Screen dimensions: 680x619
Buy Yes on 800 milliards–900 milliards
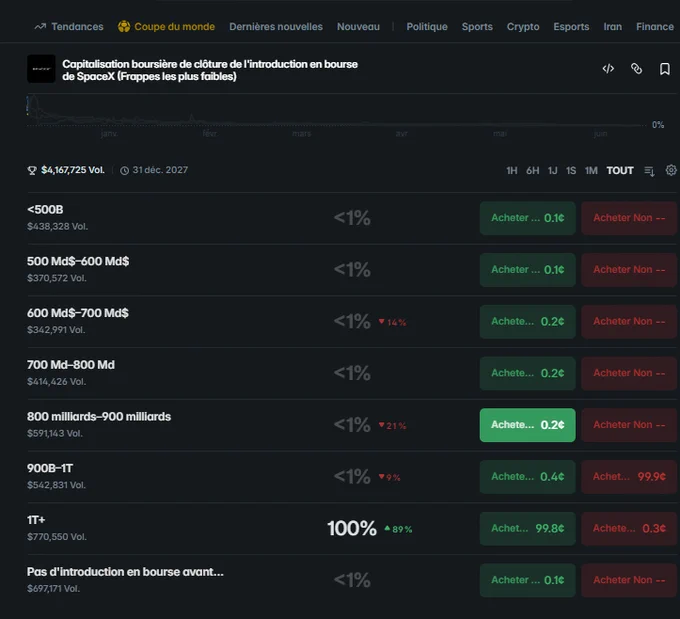[x=527, y=425]
